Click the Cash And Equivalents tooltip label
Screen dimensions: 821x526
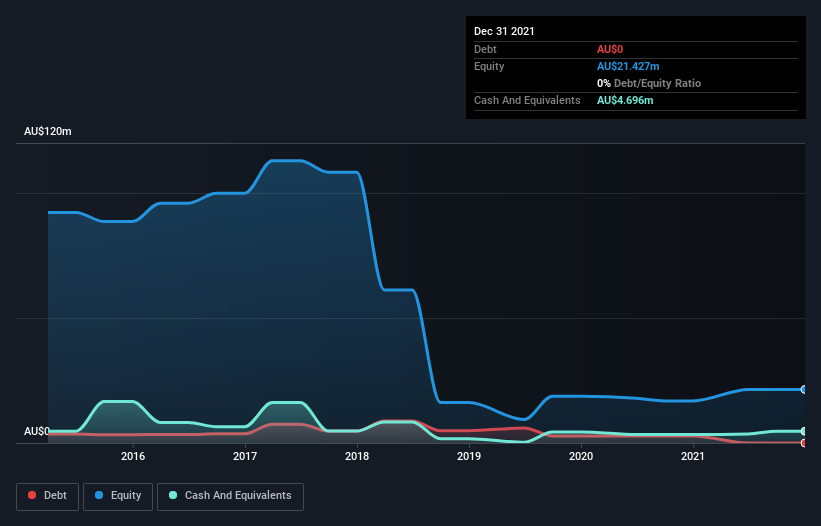point(527,100)
